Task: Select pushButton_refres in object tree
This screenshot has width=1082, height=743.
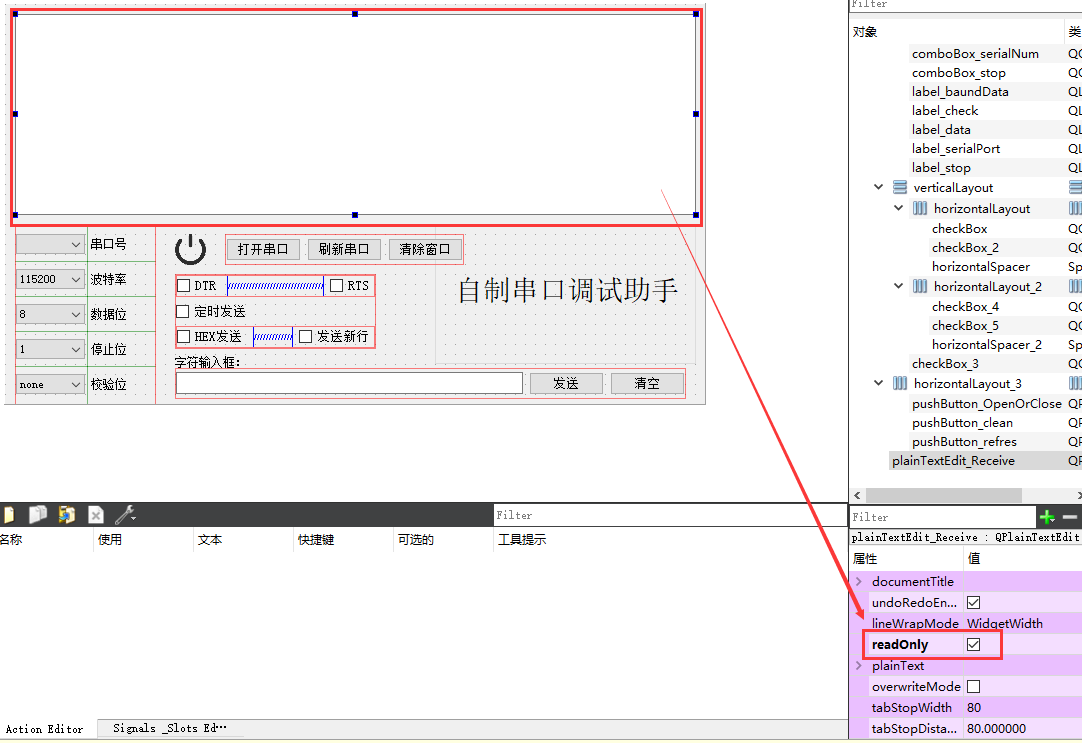Action: point(964,442)
